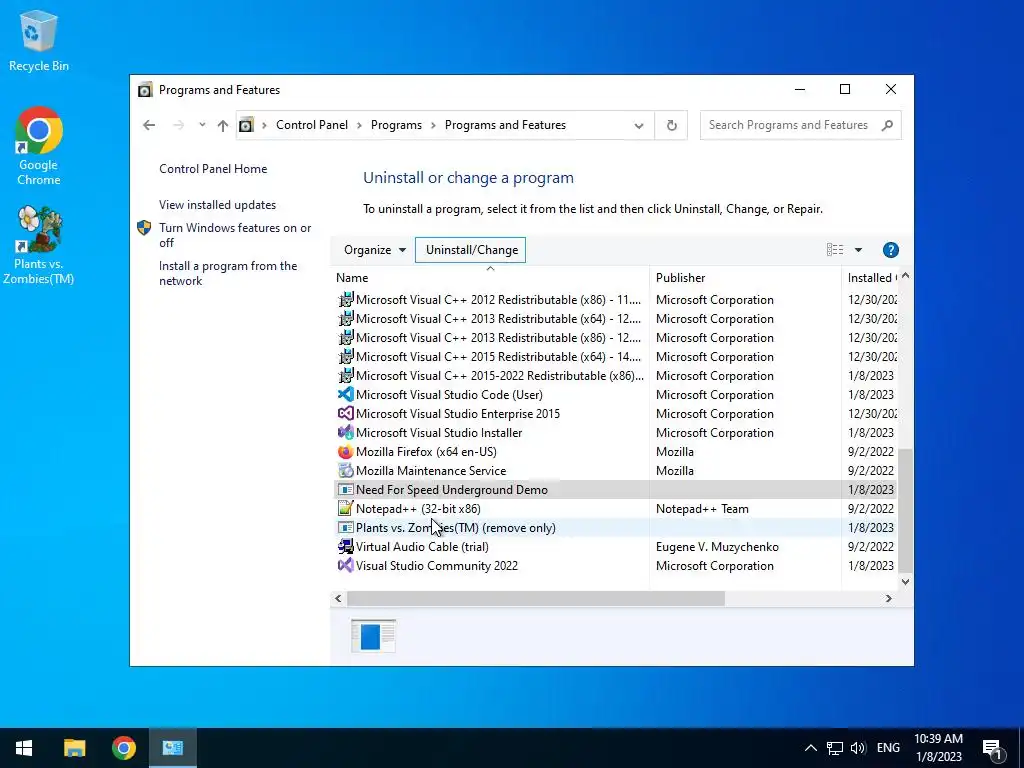The width and height of the screenshot is (1024, 768).
Task: Click the Eugene V. Muzychenko publisher cell
Action: 717,547
